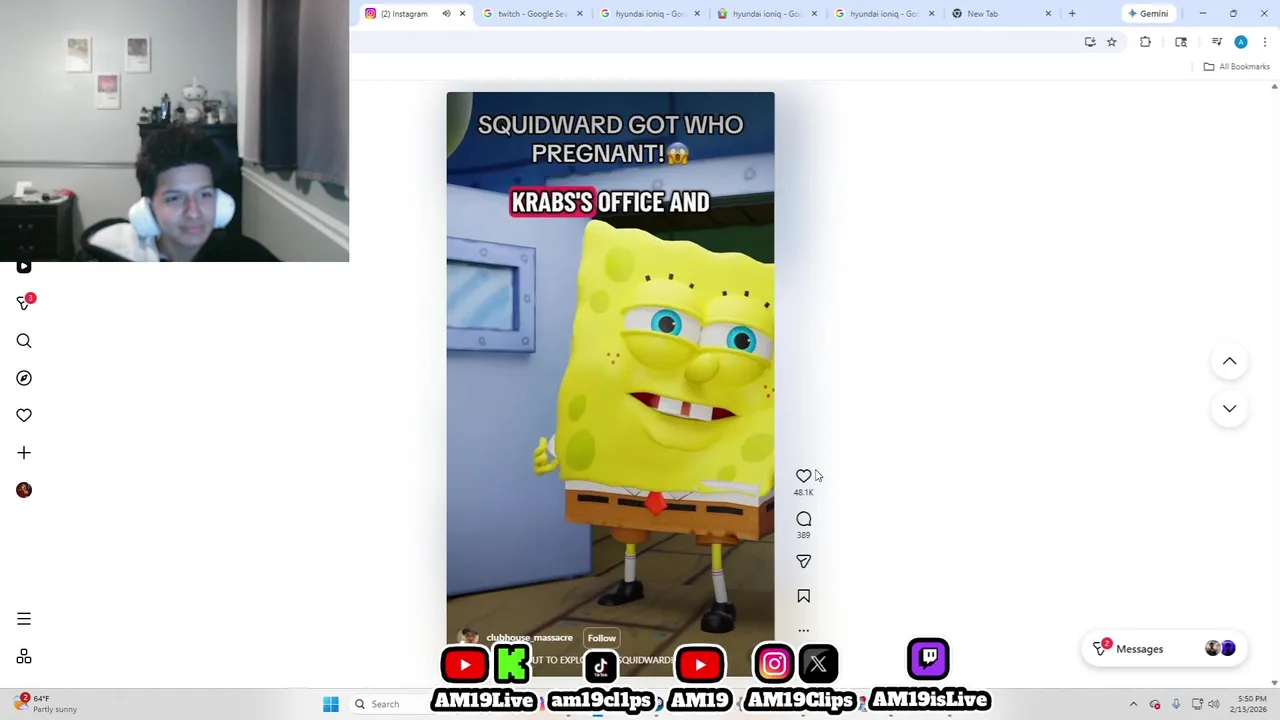Open Chrome profile avatar A
Image resolution: width=1280 pixels, height=720 pixels.
[x=1241, y=42]
